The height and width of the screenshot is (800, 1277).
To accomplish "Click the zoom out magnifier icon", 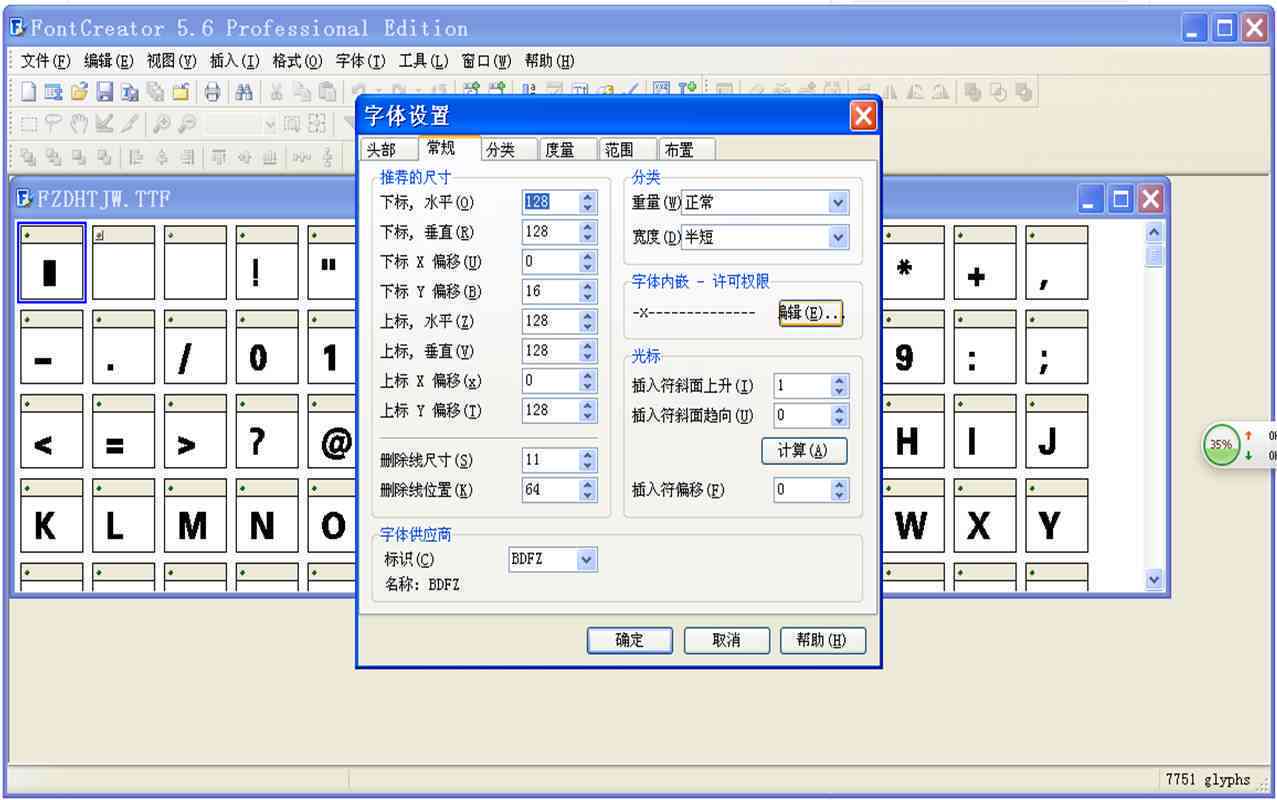I will click(187, 124).
